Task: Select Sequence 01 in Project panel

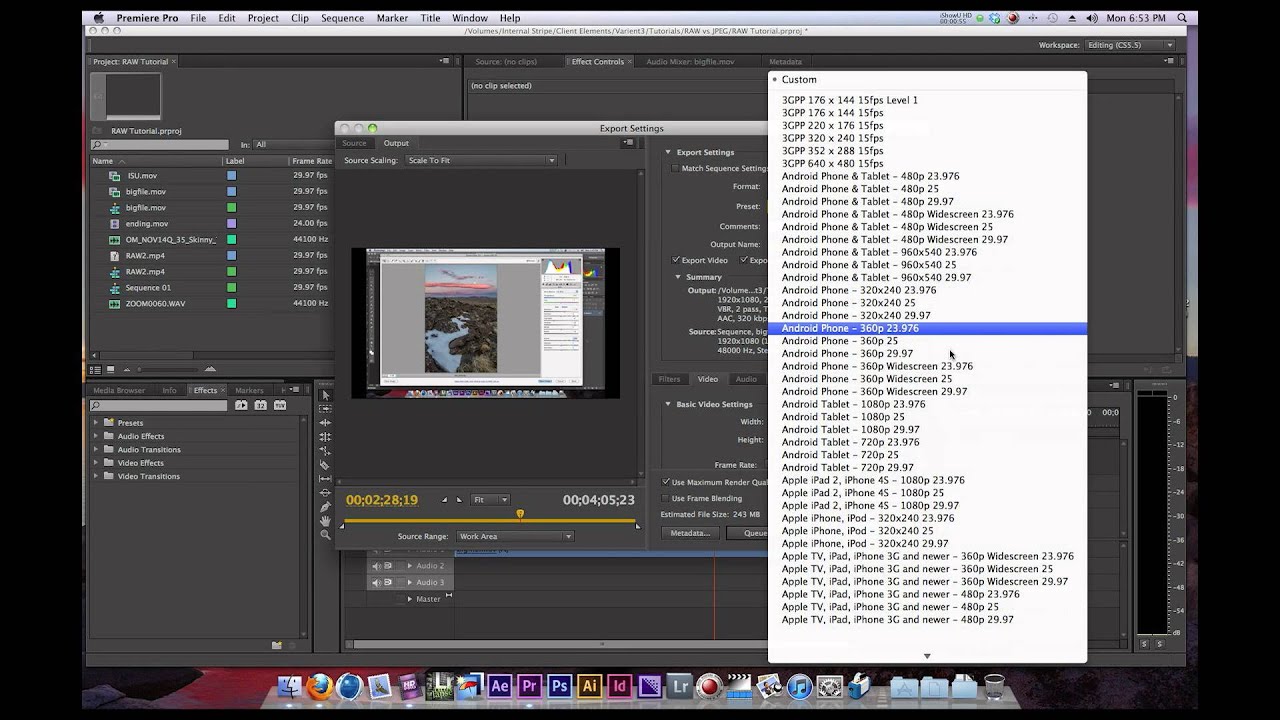Action: 148,287
